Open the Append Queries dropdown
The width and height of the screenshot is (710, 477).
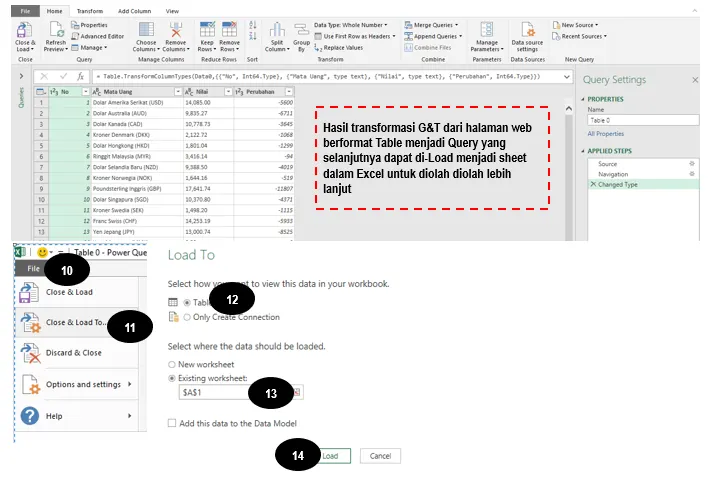[433, 36]
